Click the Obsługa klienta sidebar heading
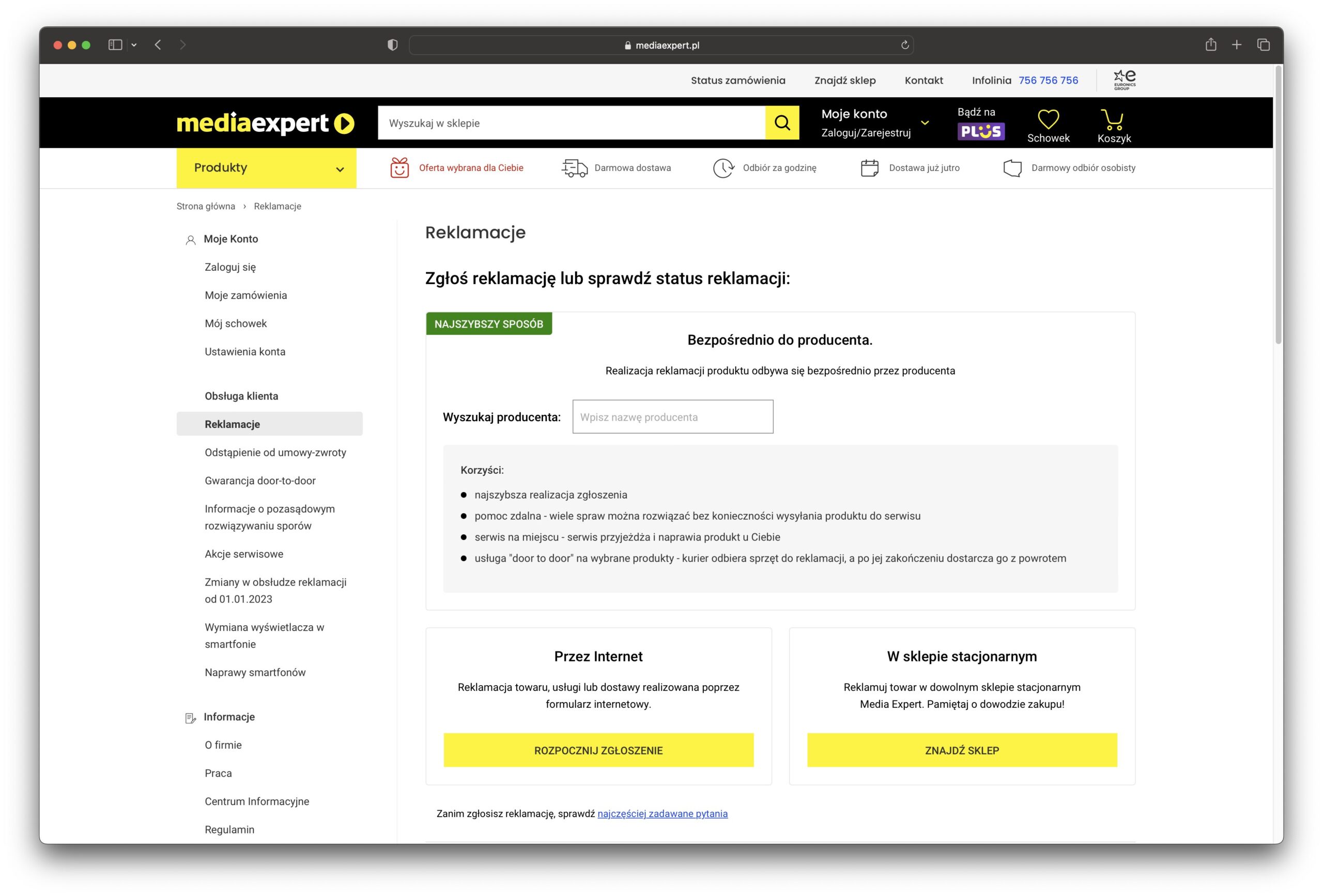 [x=241, y=396]
